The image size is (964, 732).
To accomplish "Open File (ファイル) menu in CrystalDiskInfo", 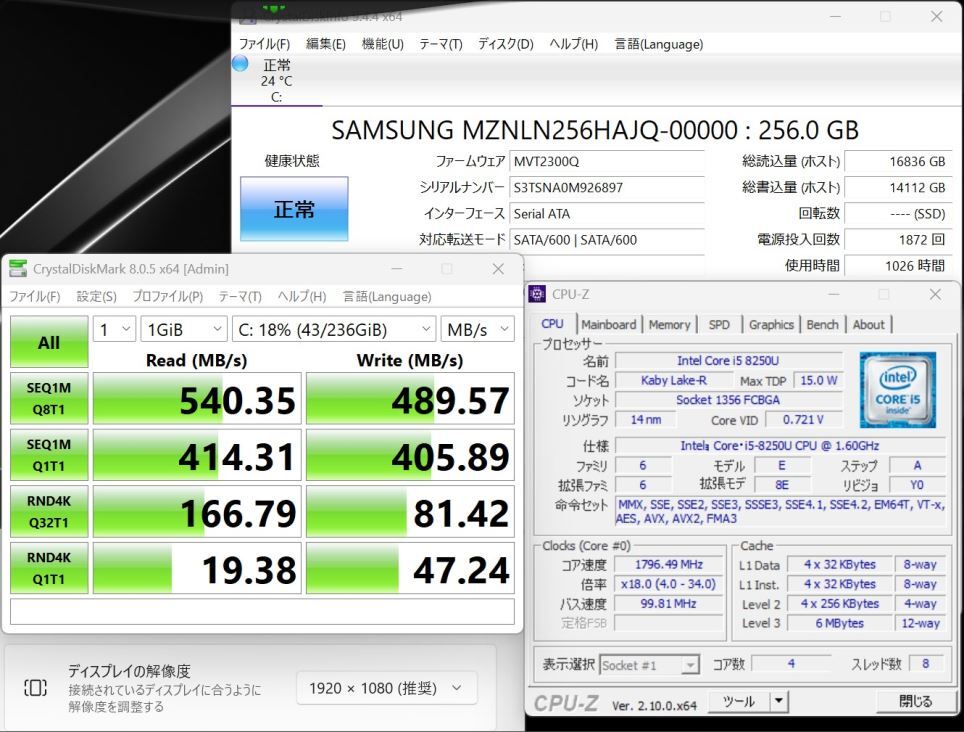I will [264, 44].
